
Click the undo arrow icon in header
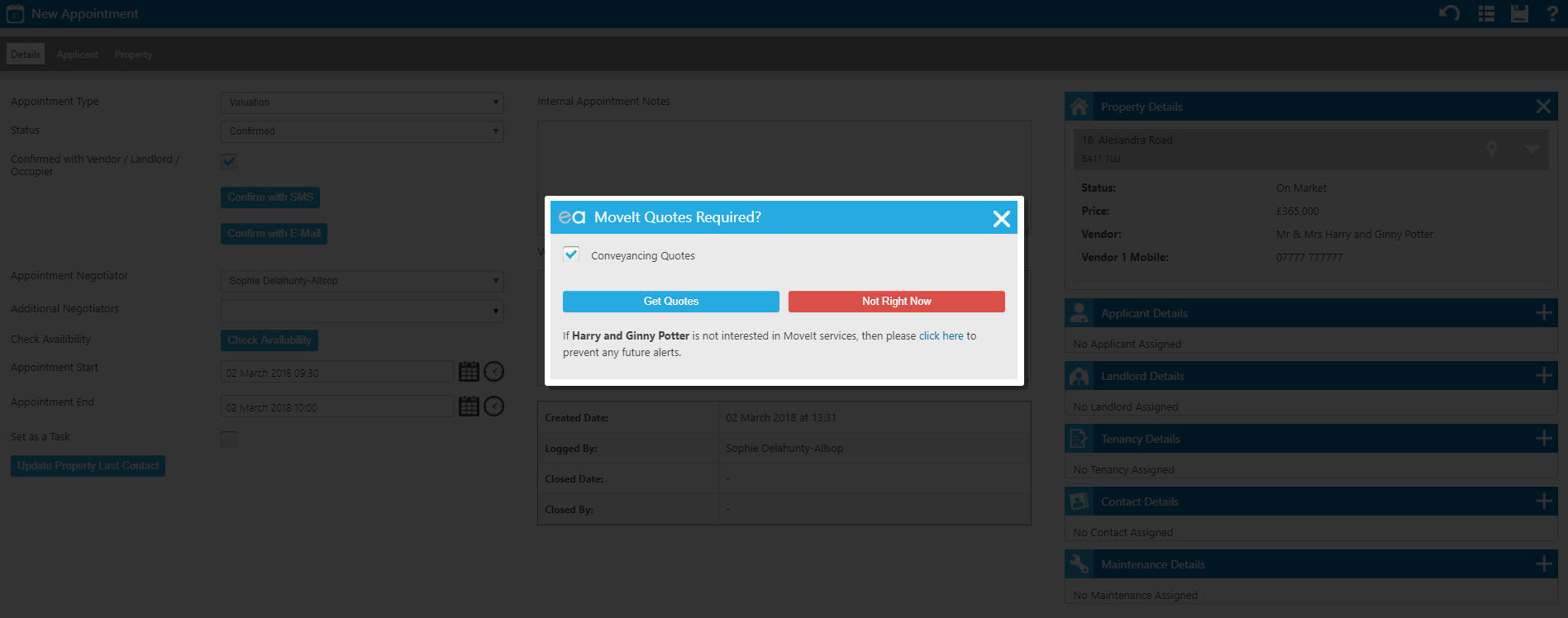(x=1449, y=13)
